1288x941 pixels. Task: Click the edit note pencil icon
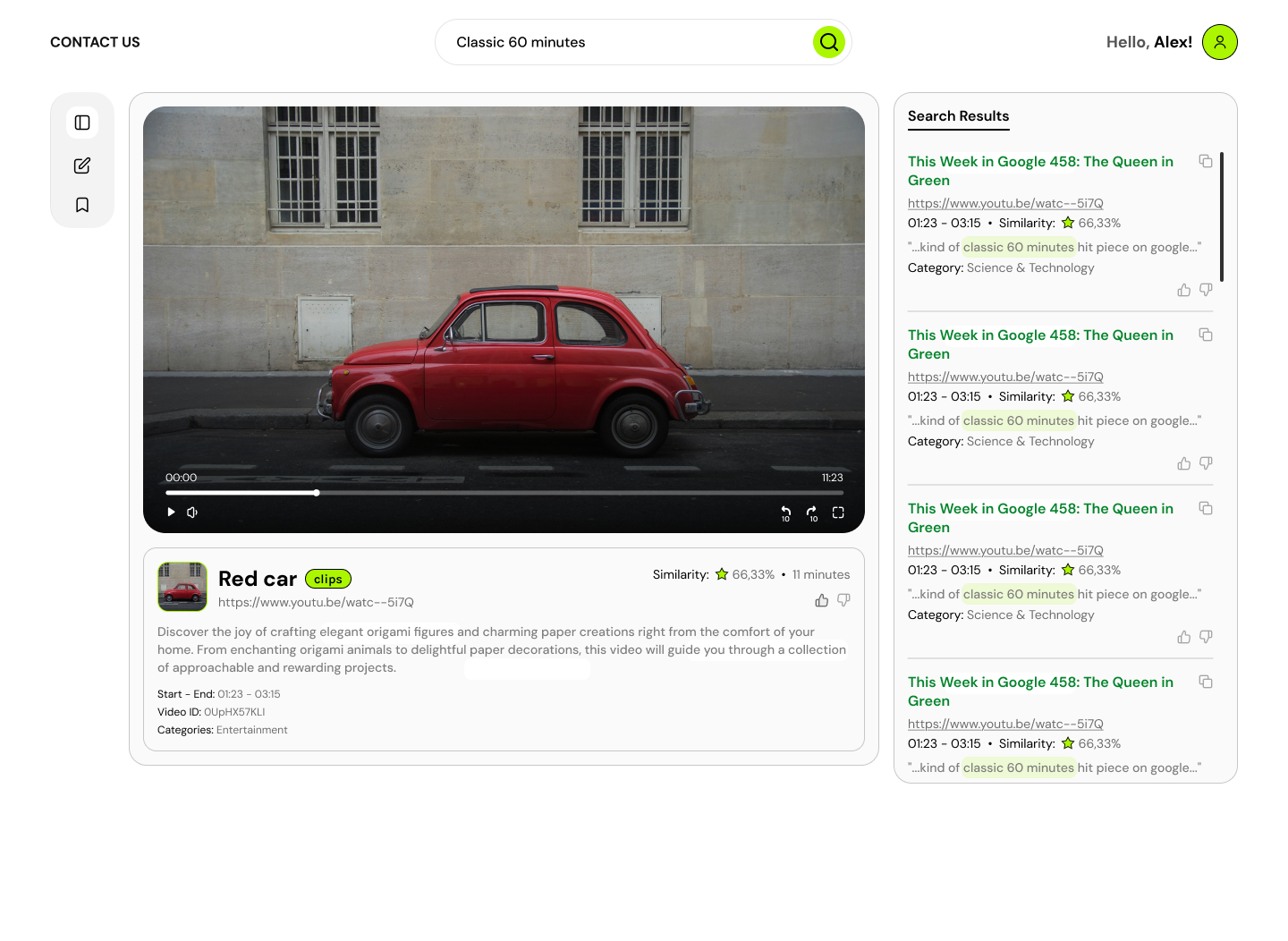[82, 165]
